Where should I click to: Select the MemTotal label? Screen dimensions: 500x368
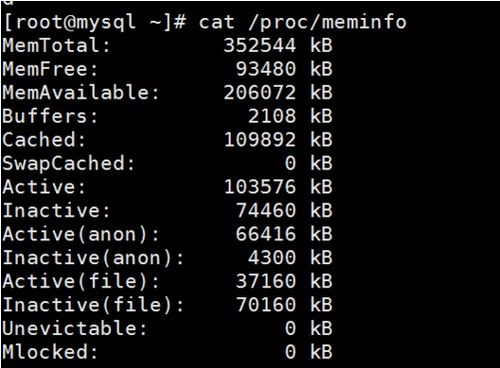point(56,45)
